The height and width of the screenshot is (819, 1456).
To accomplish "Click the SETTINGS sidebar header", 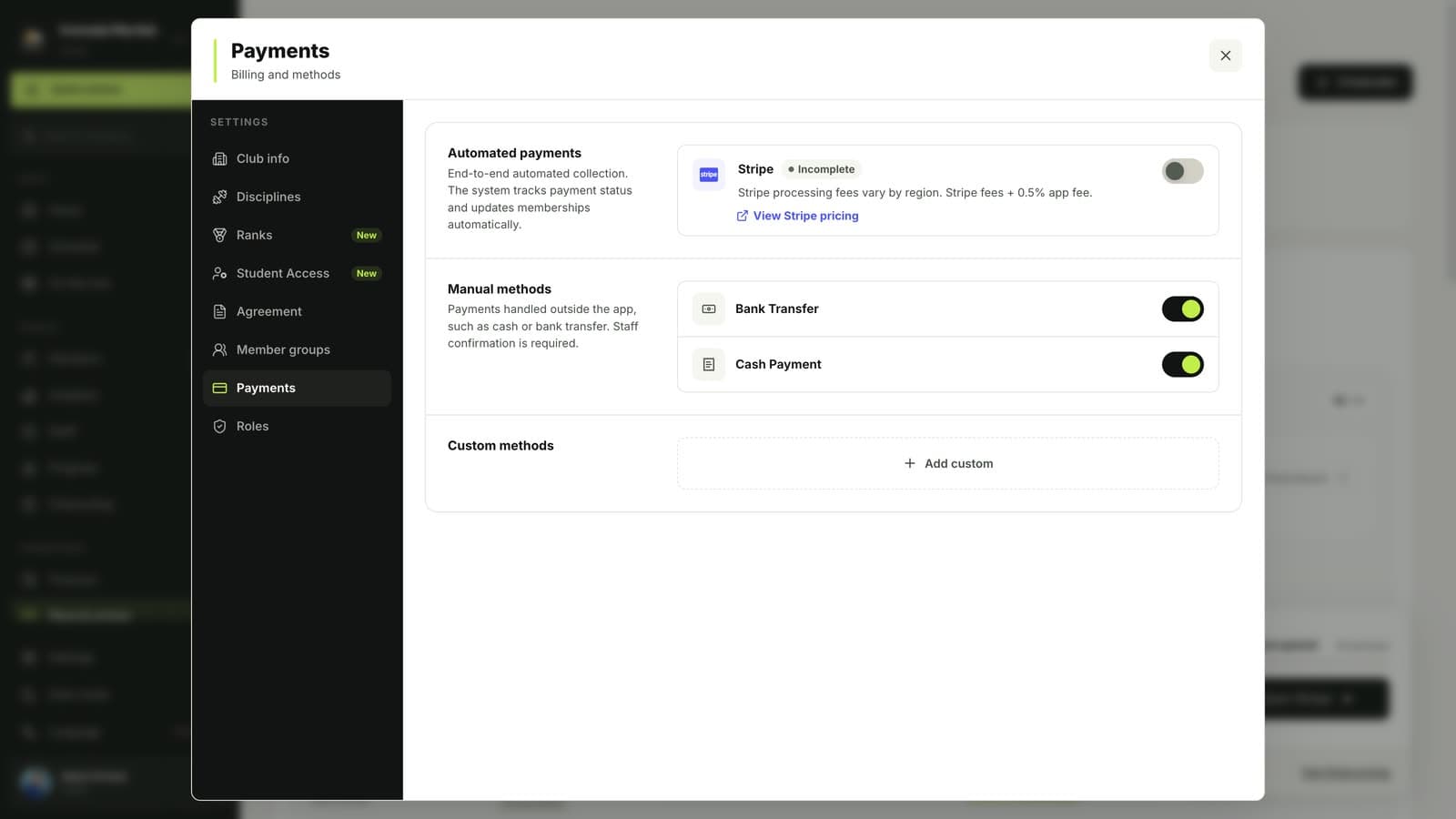I will [x=239, y=122].
